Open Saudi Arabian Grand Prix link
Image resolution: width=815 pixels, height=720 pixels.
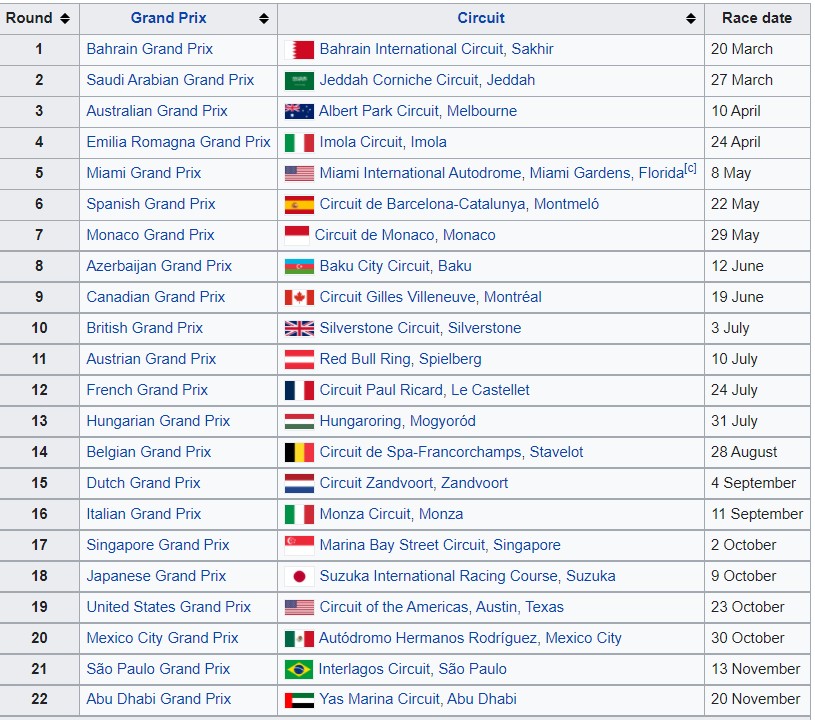[x=170, y=80]
